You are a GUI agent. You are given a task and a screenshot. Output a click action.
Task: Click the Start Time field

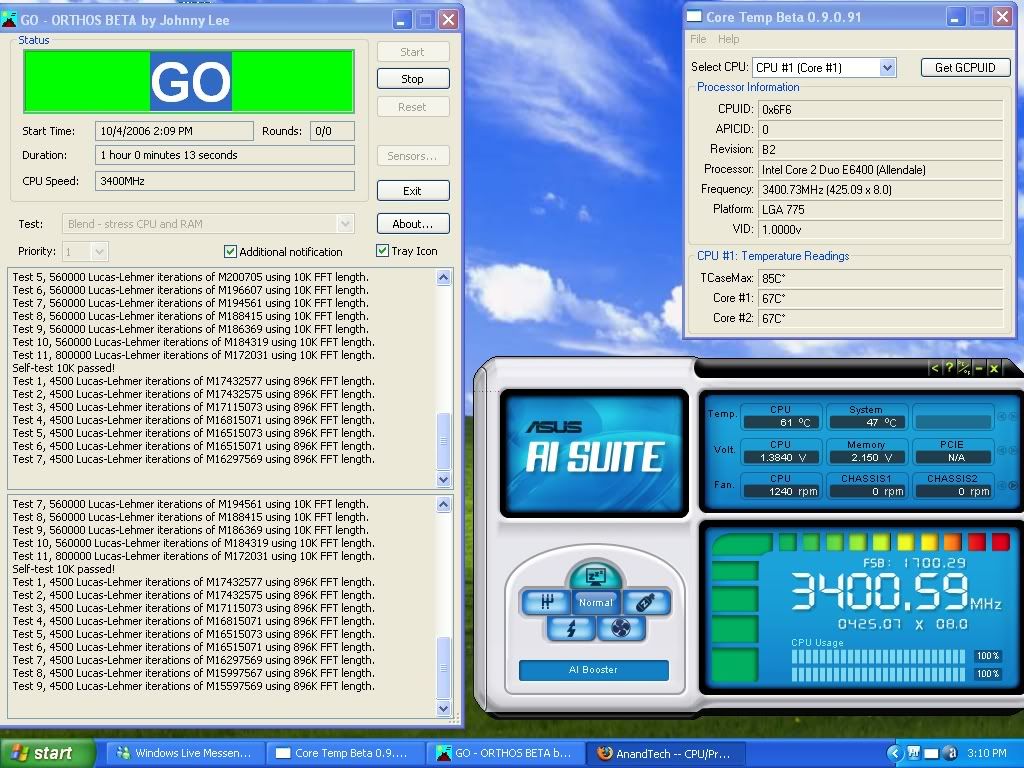click(x=174, y=131)
